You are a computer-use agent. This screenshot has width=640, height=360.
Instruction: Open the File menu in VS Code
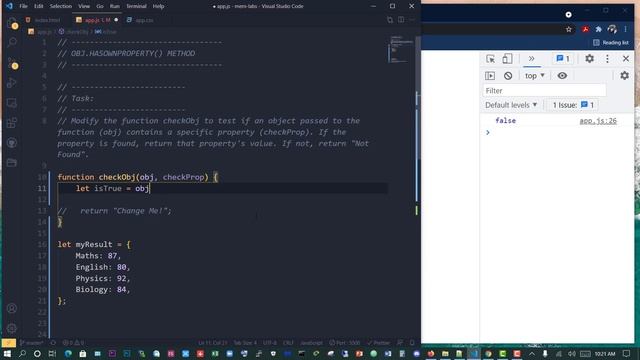(x=23, y=6)
